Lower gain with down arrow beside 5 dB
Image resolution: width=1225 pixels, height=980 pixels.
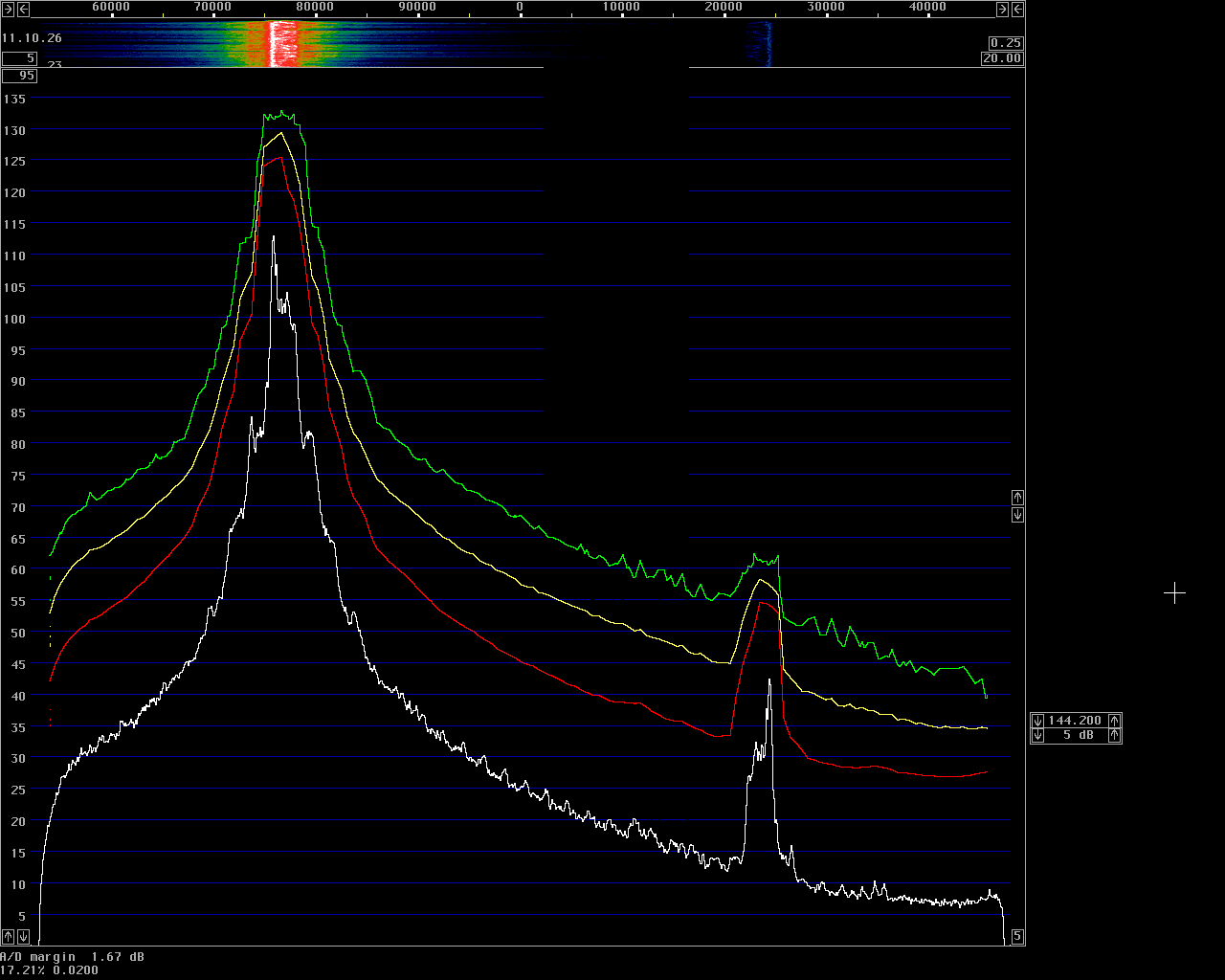(x=1038, y=736)
